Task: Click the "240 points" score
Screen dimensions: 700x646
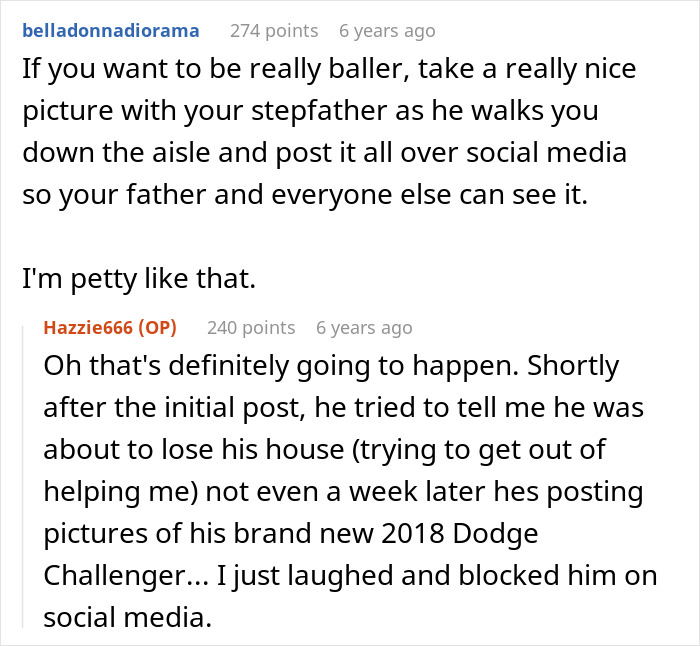Action: [251, 327]
